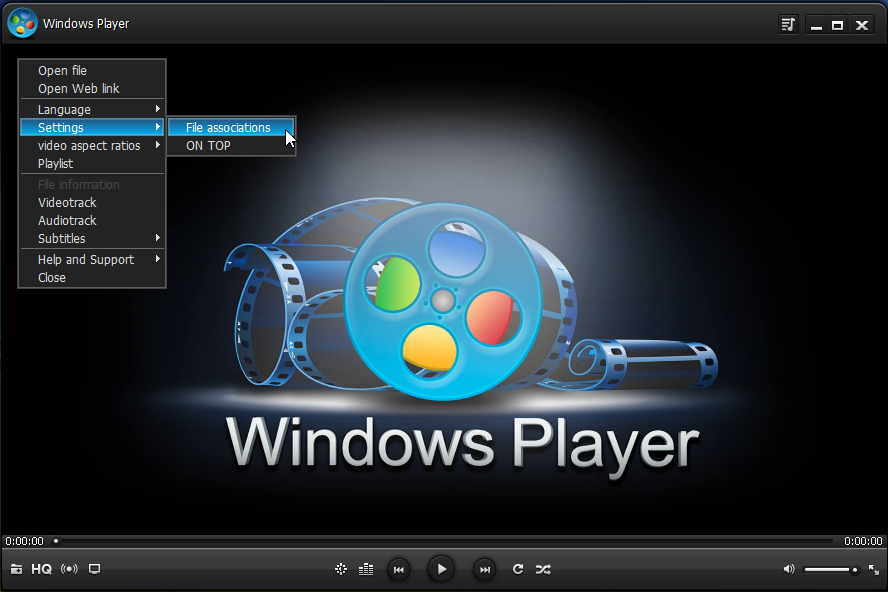Click the open file folder icon

(16, 569)
